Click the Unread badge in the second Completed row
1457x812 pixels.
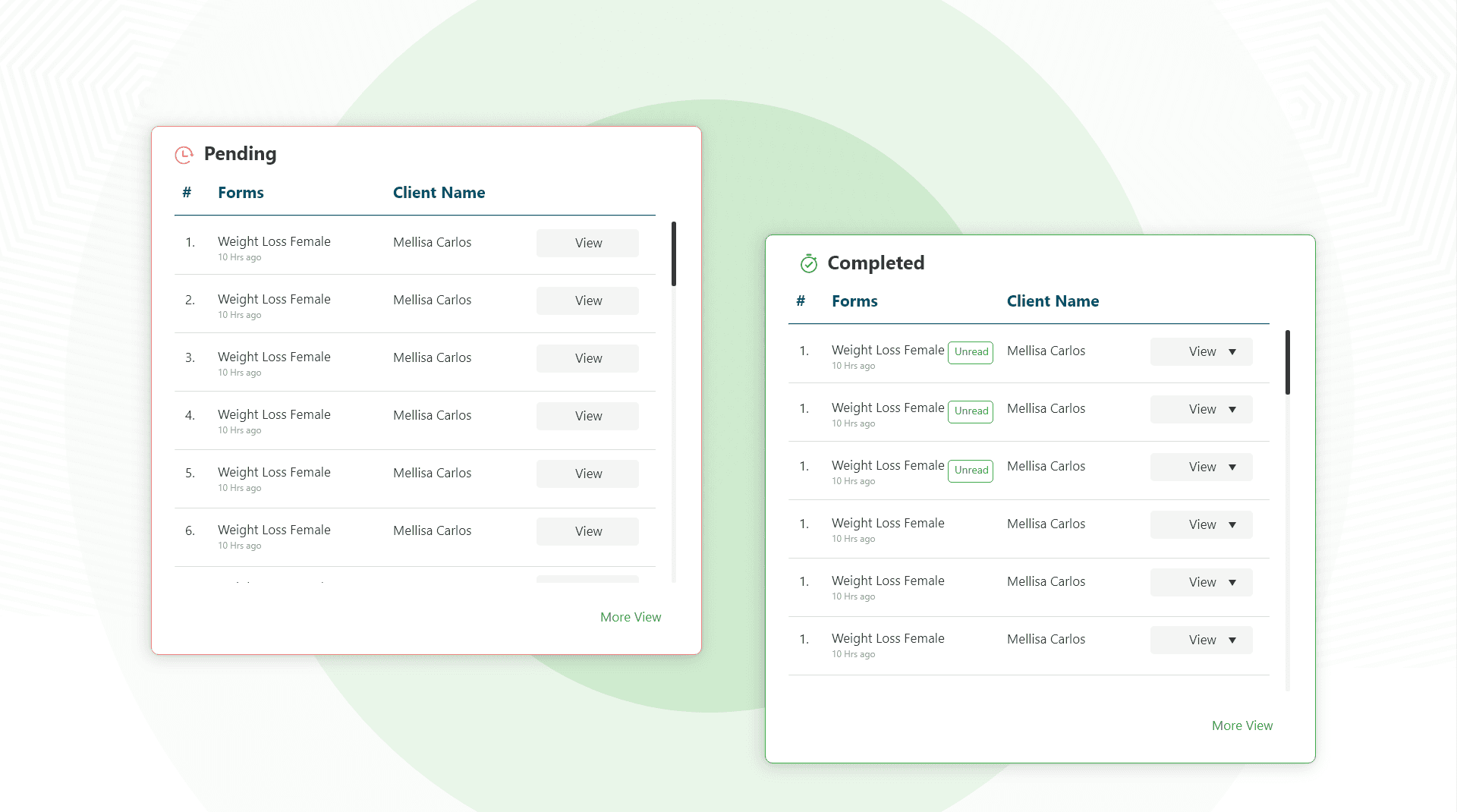pos(971,411)
